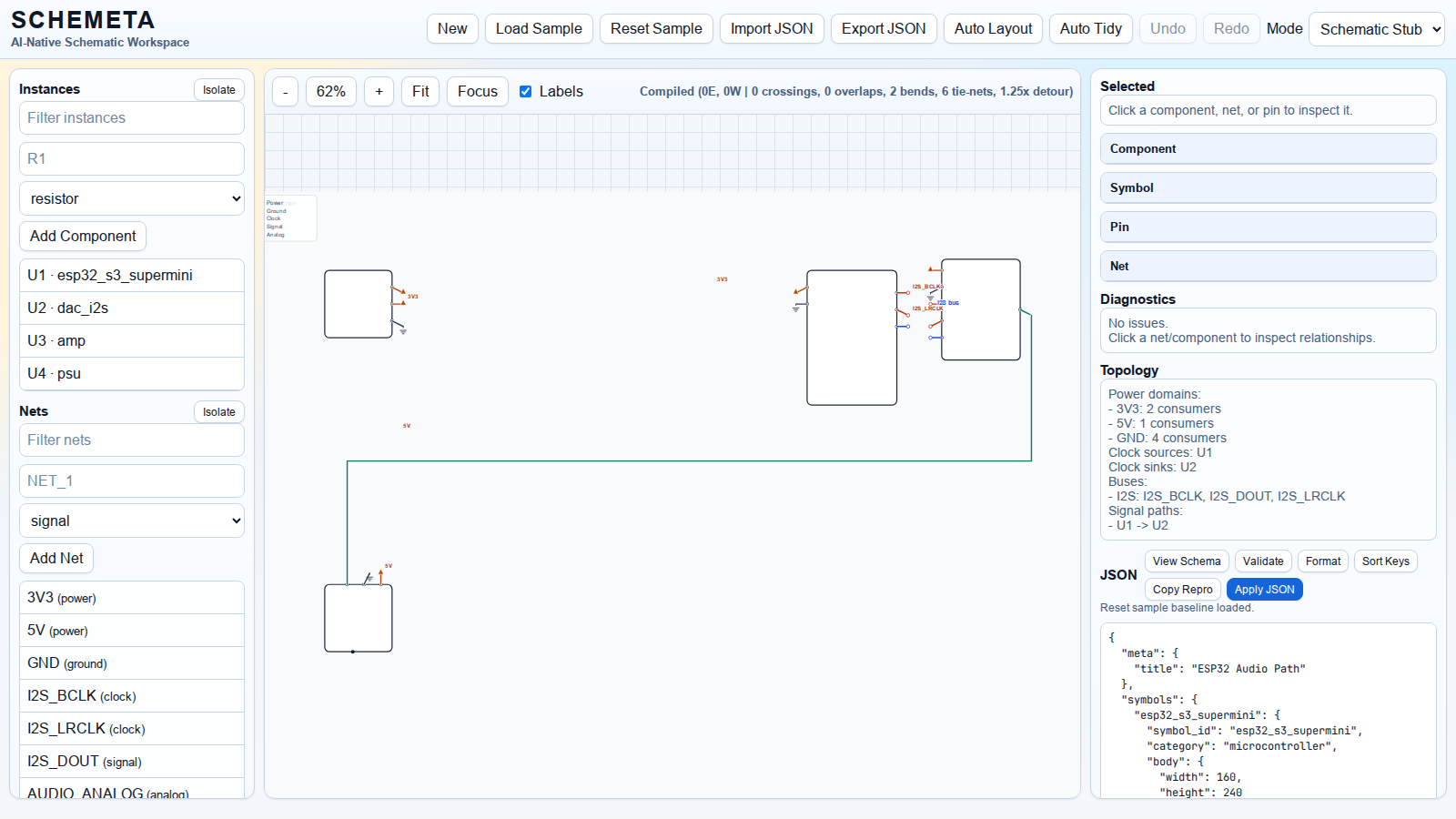This screenshot has height=819, width=1456.
Task: Open the resistor component type dropdown
Action: 132,198
